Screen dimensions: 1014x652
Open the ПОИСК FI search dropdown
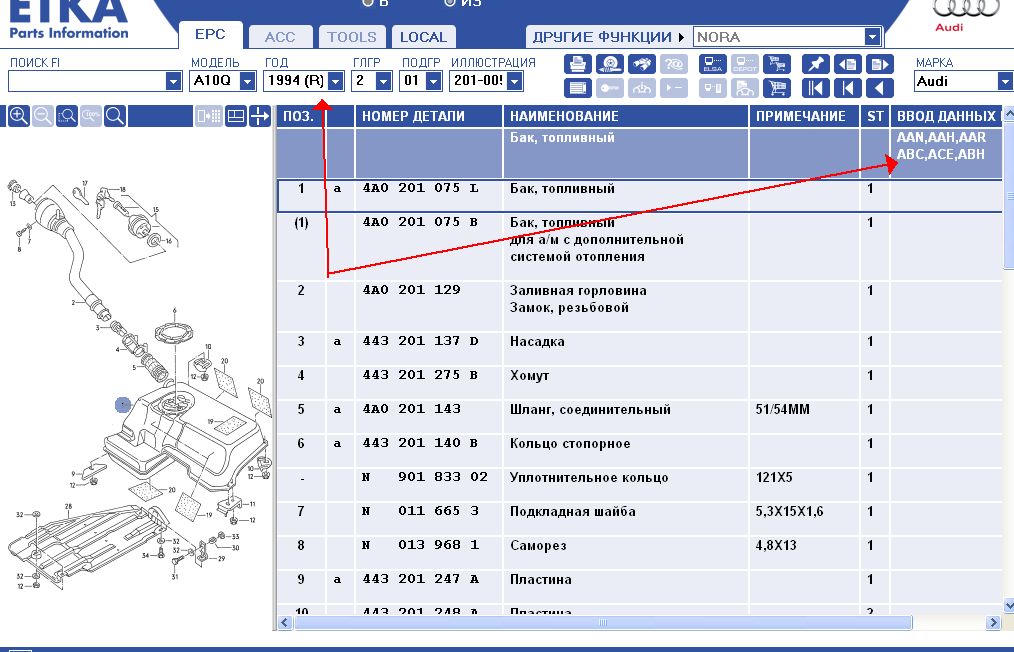[173, 82]
